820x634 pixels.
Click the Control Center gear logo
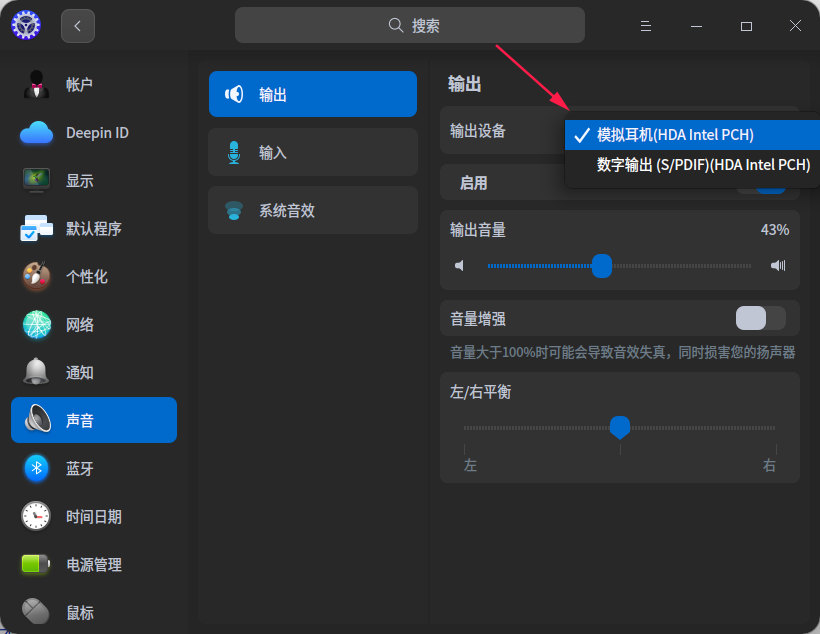(x=26, y=25)
